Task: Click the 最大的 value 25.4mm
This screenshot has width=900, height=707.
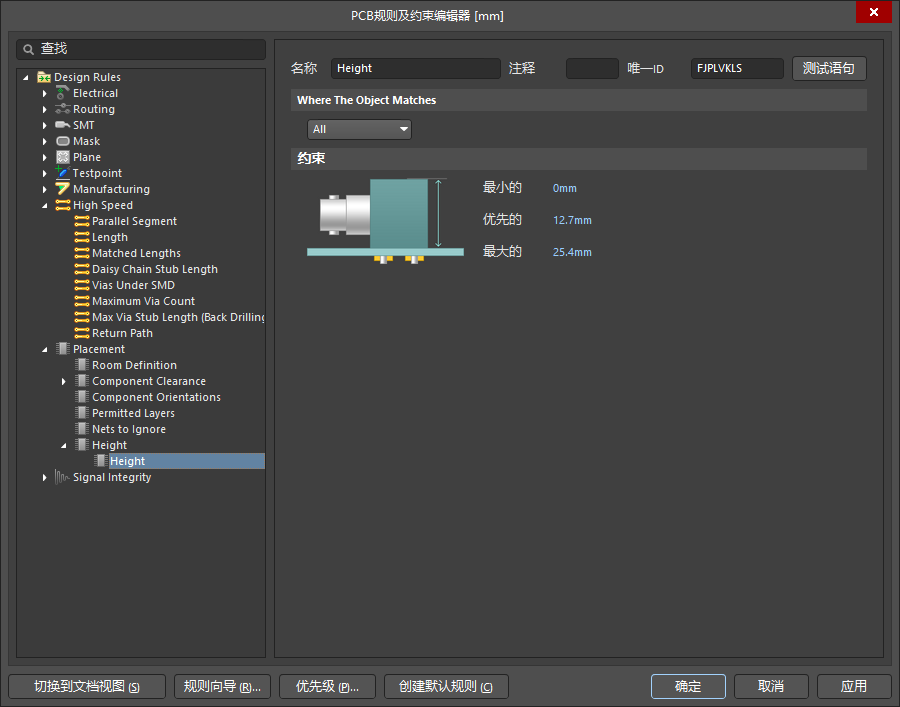Action: click(x=572, y=252)
